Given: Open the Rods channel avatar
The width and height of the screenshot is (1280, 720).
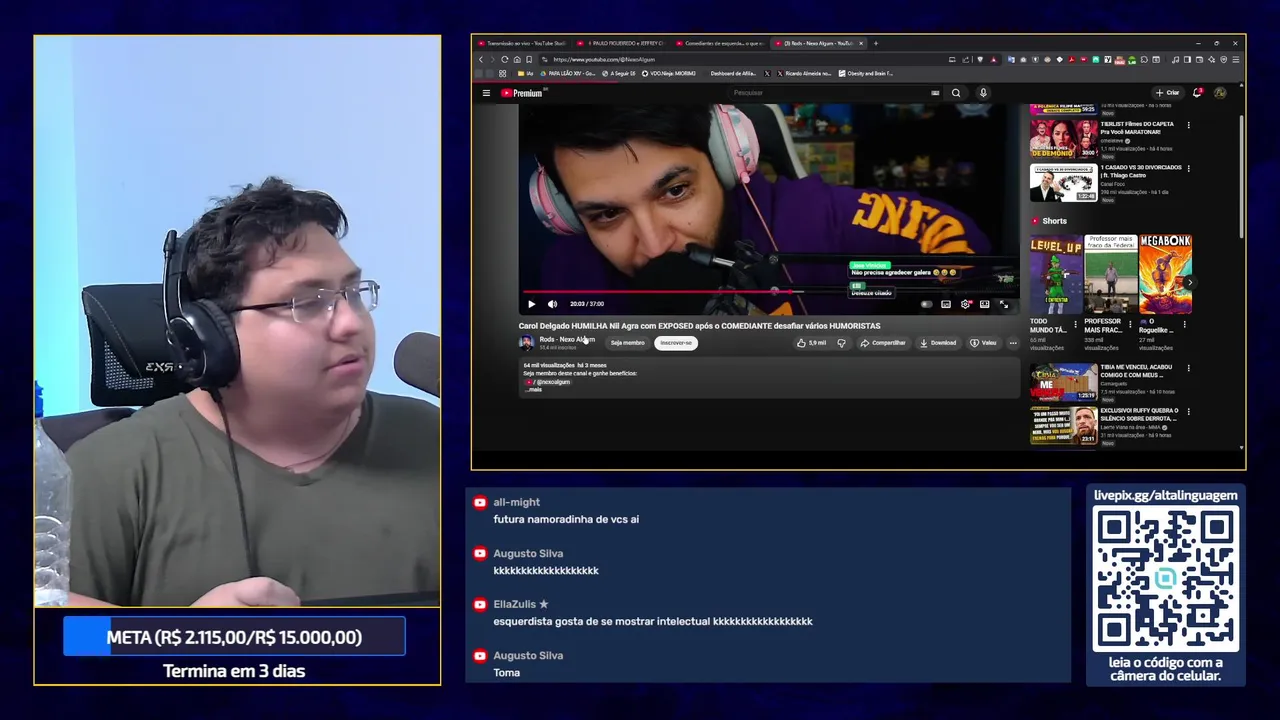Looking at the screenshot, I should click(x=527, y=343).
